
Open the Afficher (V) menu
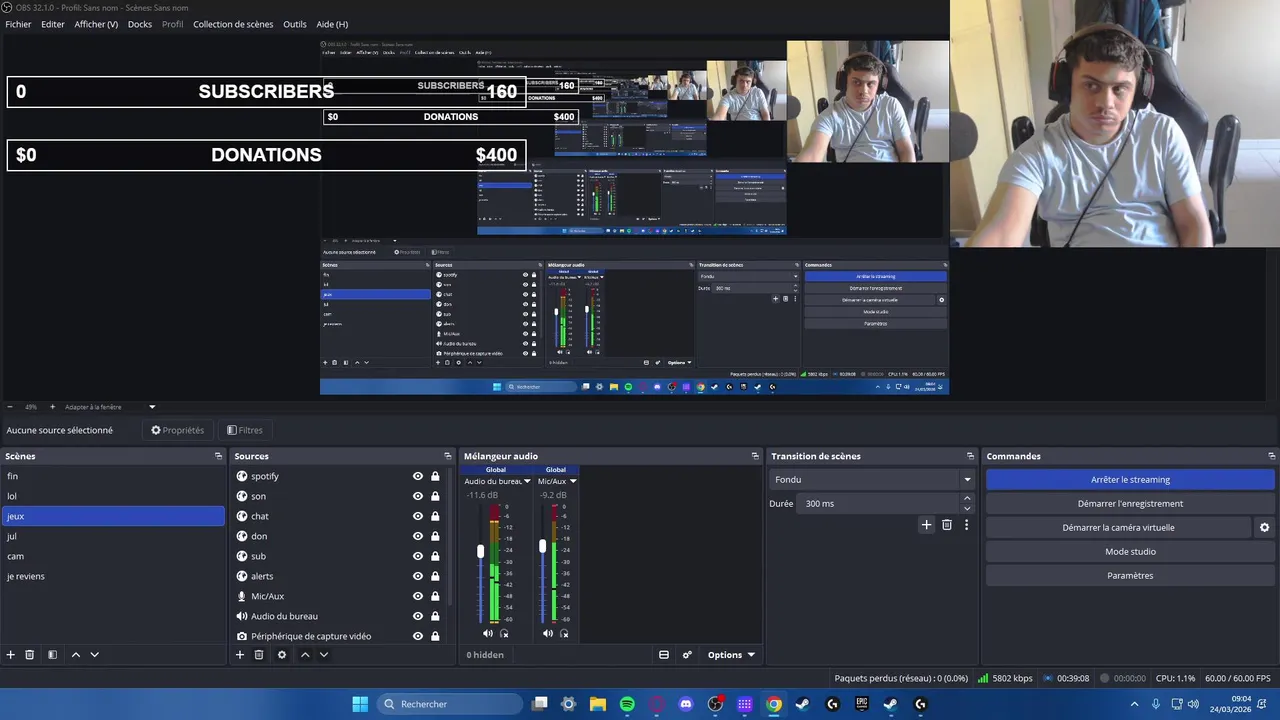click(96, 24)
